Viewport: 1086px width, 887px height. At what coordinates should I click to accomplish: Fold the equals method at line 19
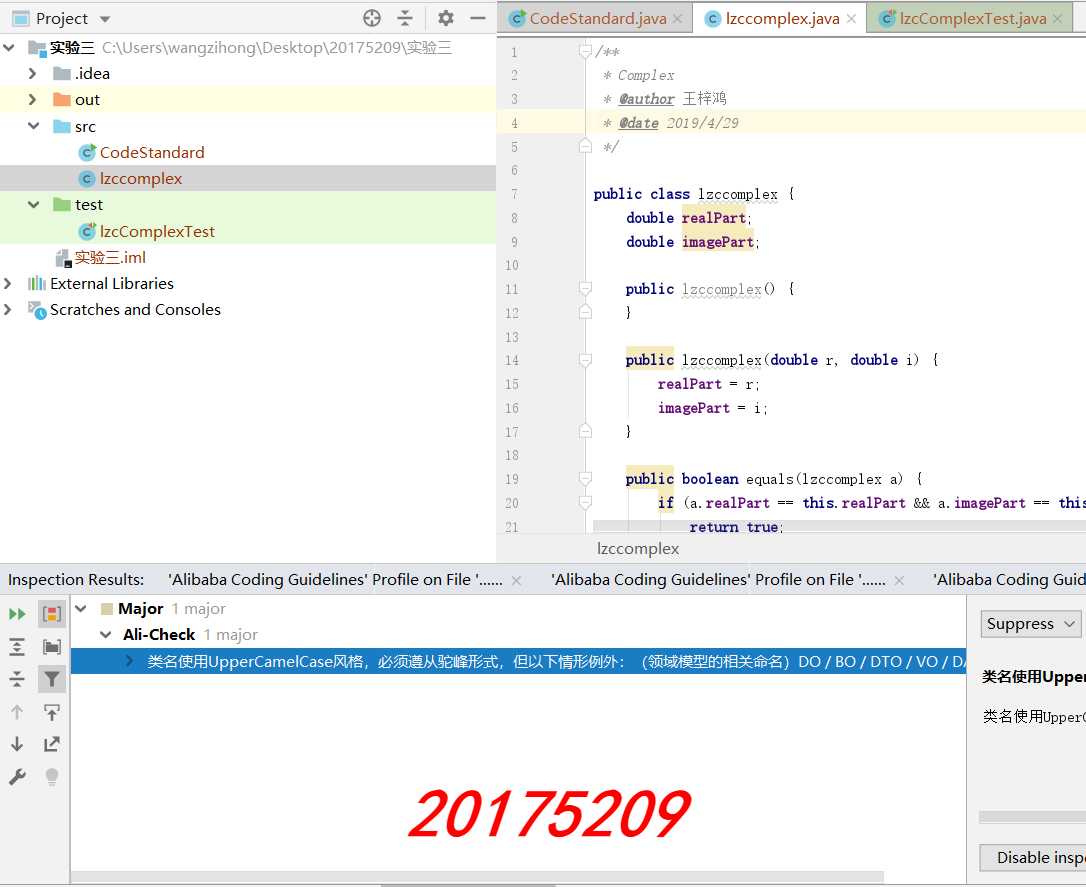pos(585,479)
